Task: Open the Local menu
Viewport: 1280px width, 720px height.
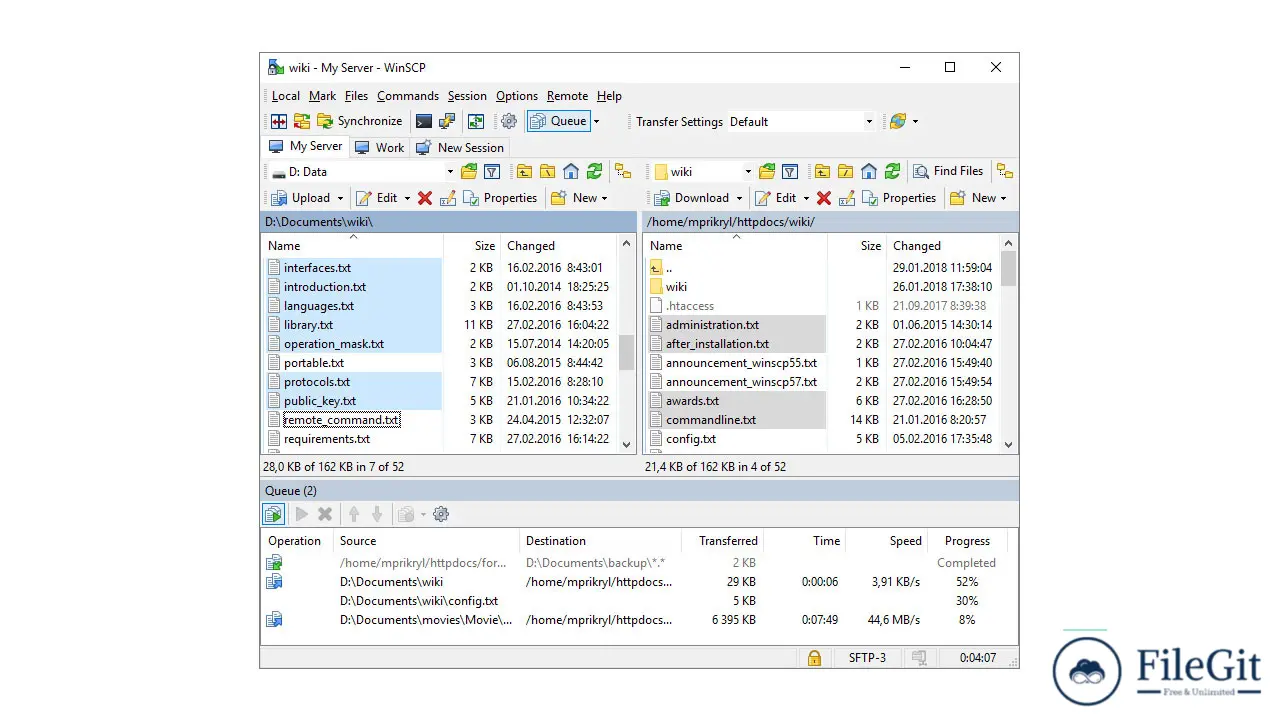Action: [286, 96]
